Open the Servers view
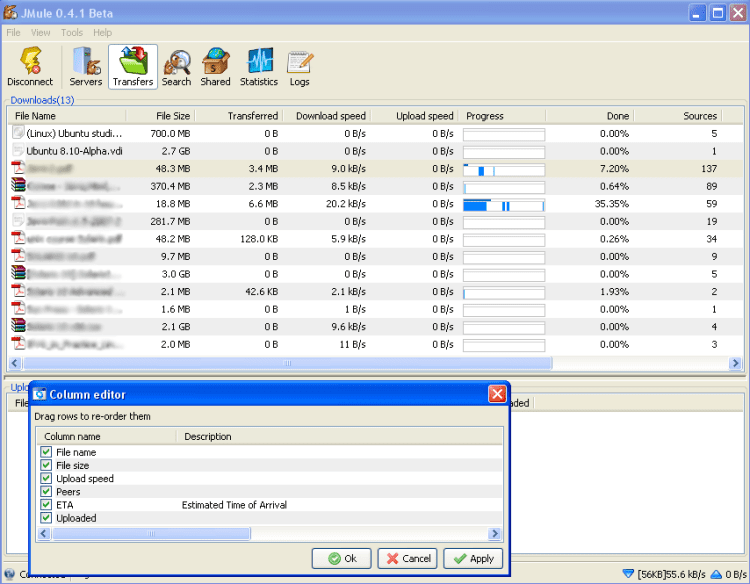This screenshot has height=584, width=750. click(x=85, y=67)
